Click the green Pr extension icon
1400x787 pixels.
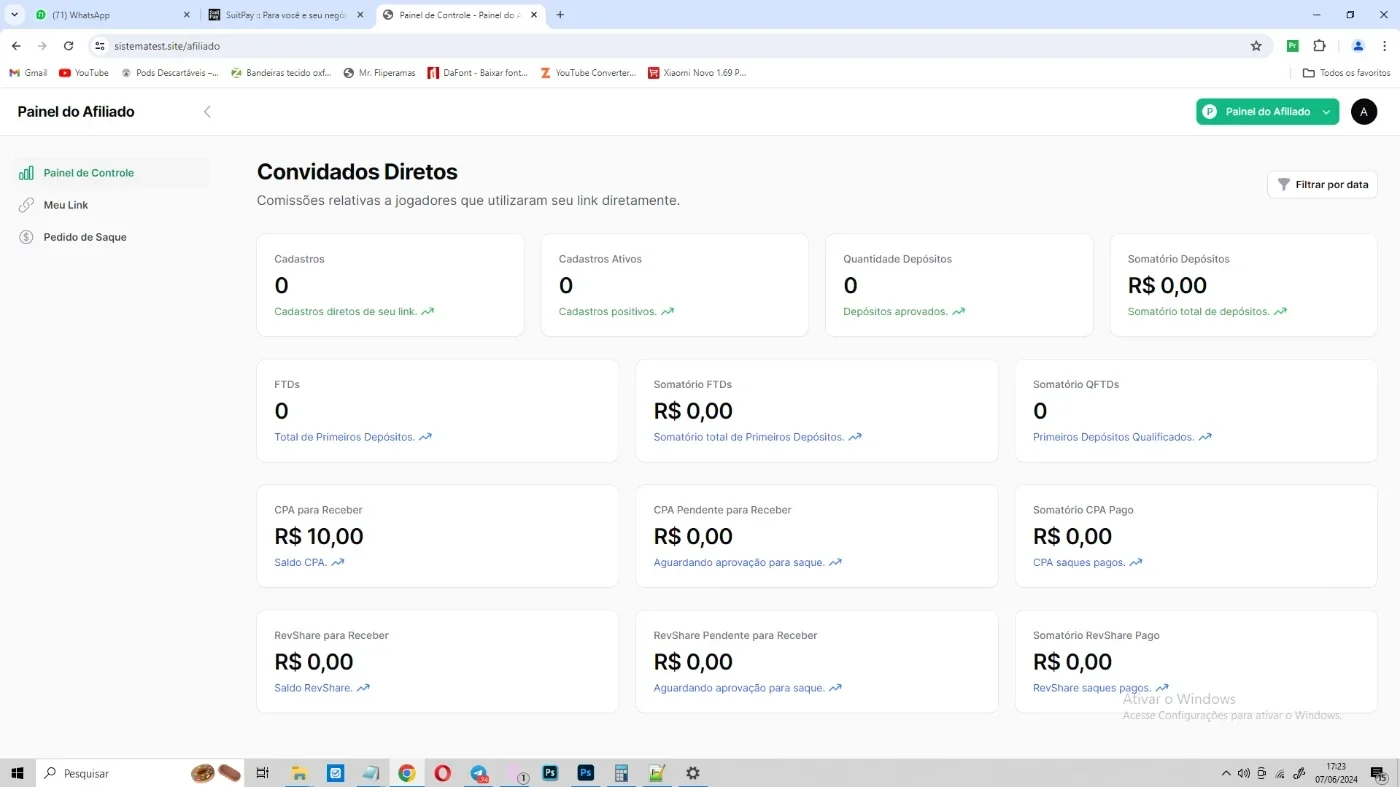coord(1292,46)
